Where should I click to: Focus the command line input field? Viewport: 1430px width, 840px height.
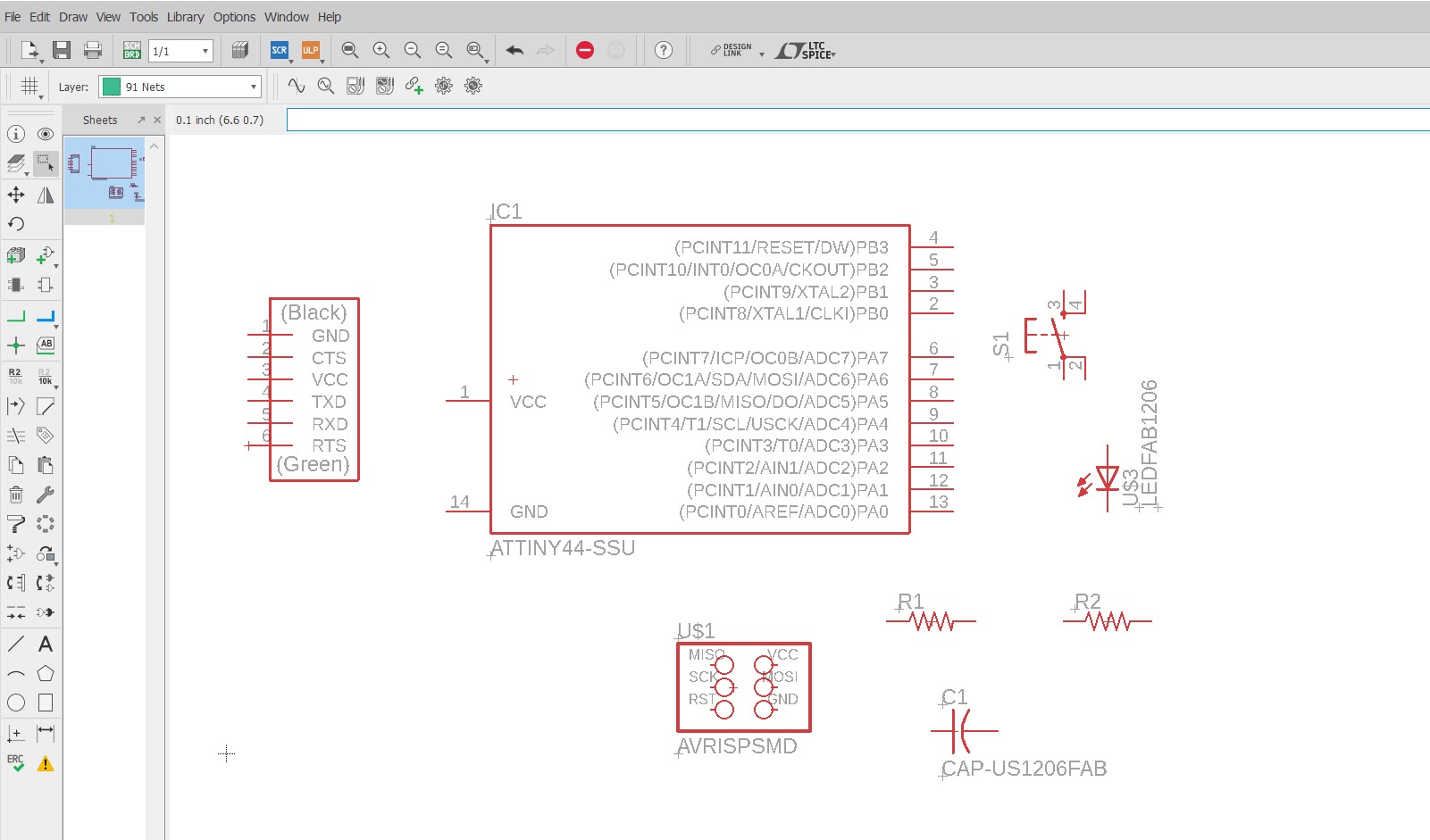(x=857, y=120)
